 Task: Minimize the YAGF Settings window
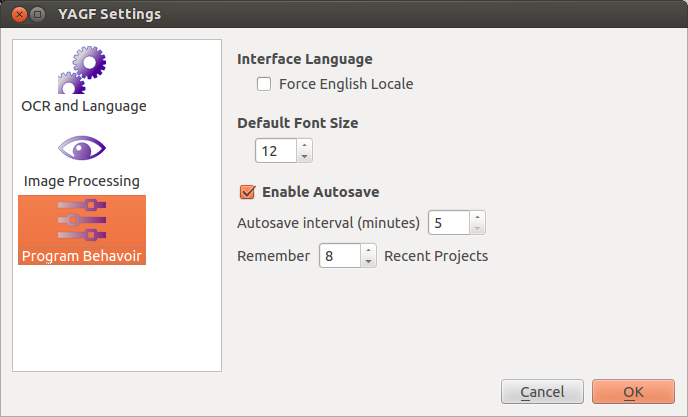[x=37, y=15]
